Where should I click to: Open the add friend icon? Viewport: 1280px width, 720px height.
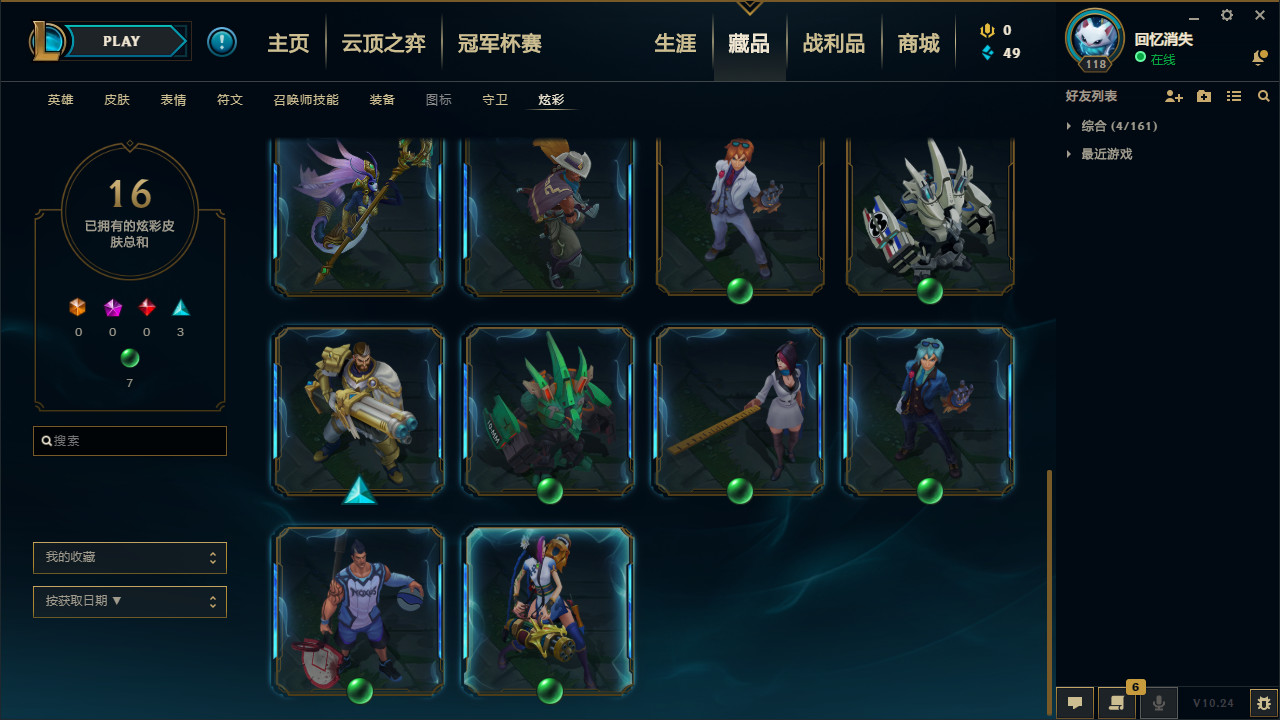pos(1174,96)
